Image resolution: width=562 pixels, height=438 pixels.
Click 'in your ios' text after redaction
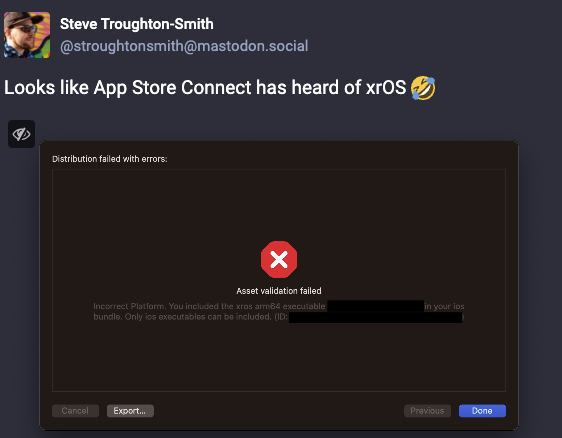pyautogui.click(x=444, y=306)
